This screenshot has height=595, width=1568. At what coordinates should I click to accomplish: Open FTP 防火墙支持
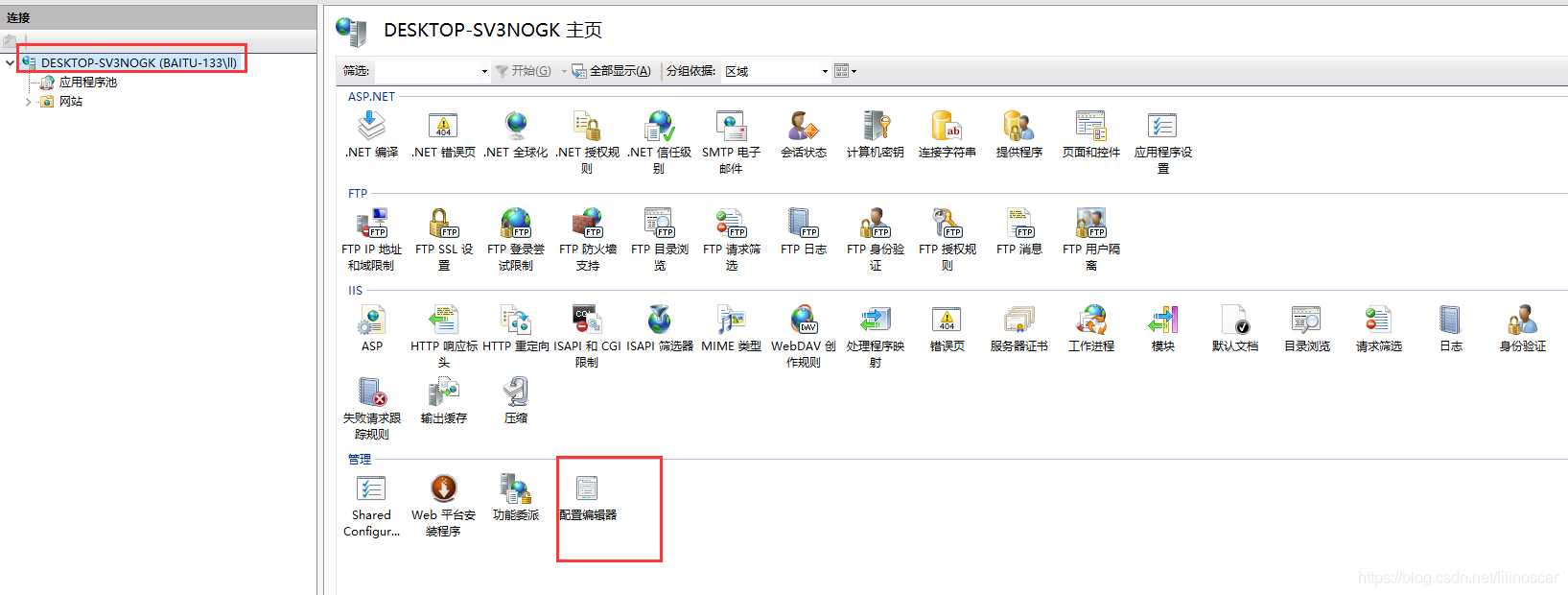point(588,239)
